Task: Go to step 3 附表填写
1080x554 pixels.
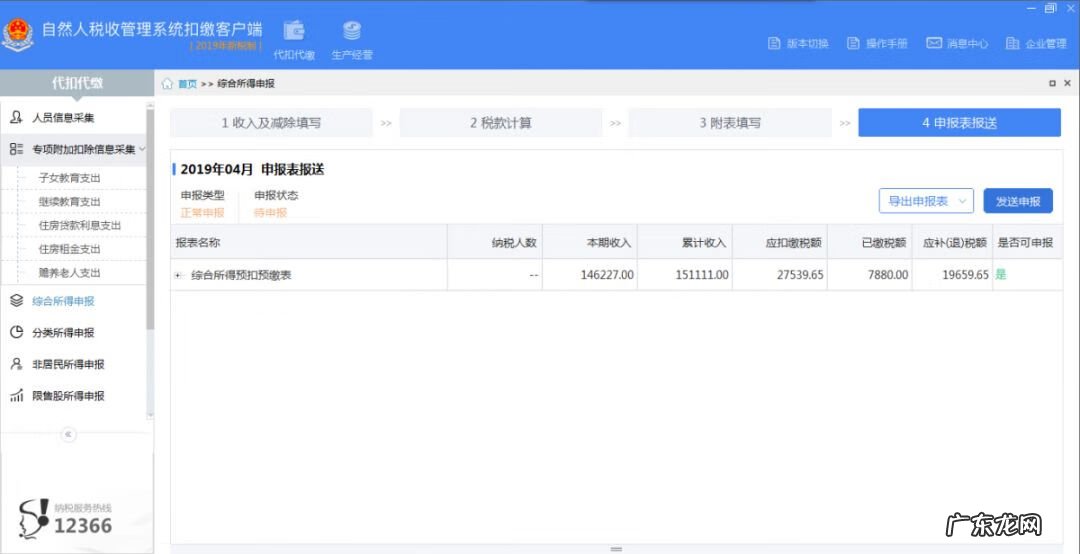Action: click(x=730, y=123)
